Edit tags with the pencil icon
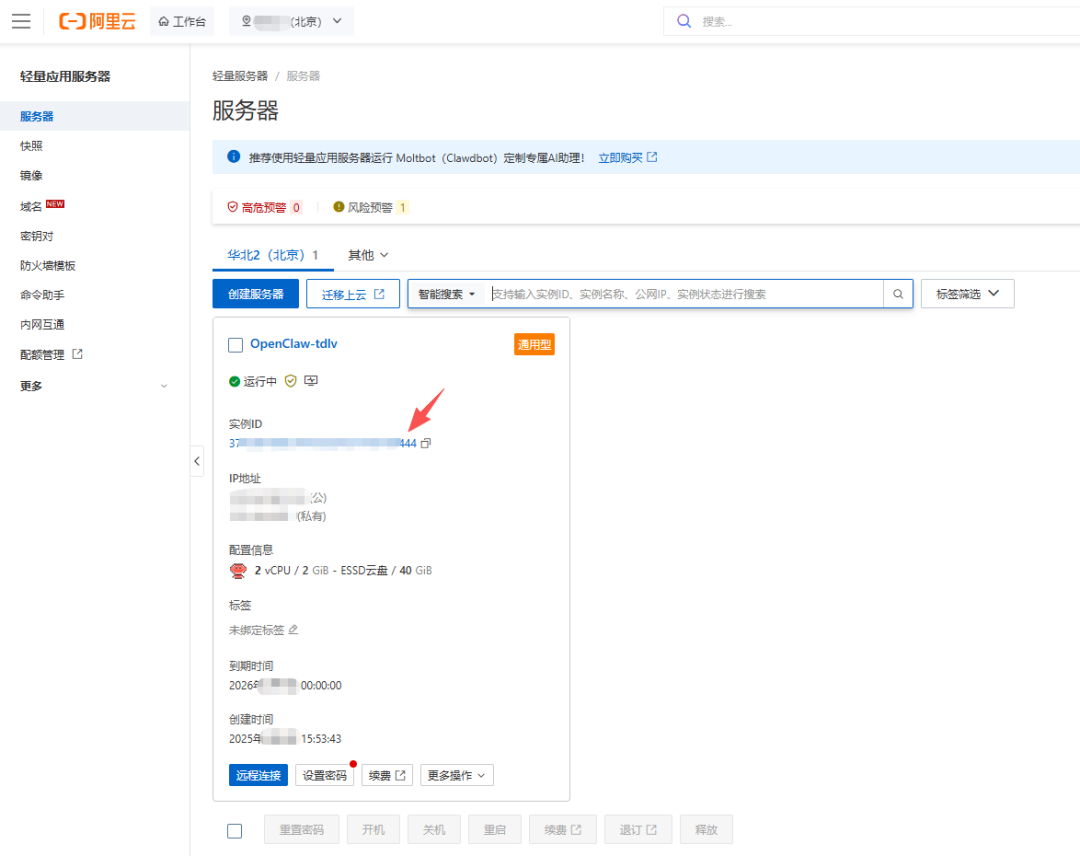The height and width of the screenshot is (856, 1080). [293, 630]
